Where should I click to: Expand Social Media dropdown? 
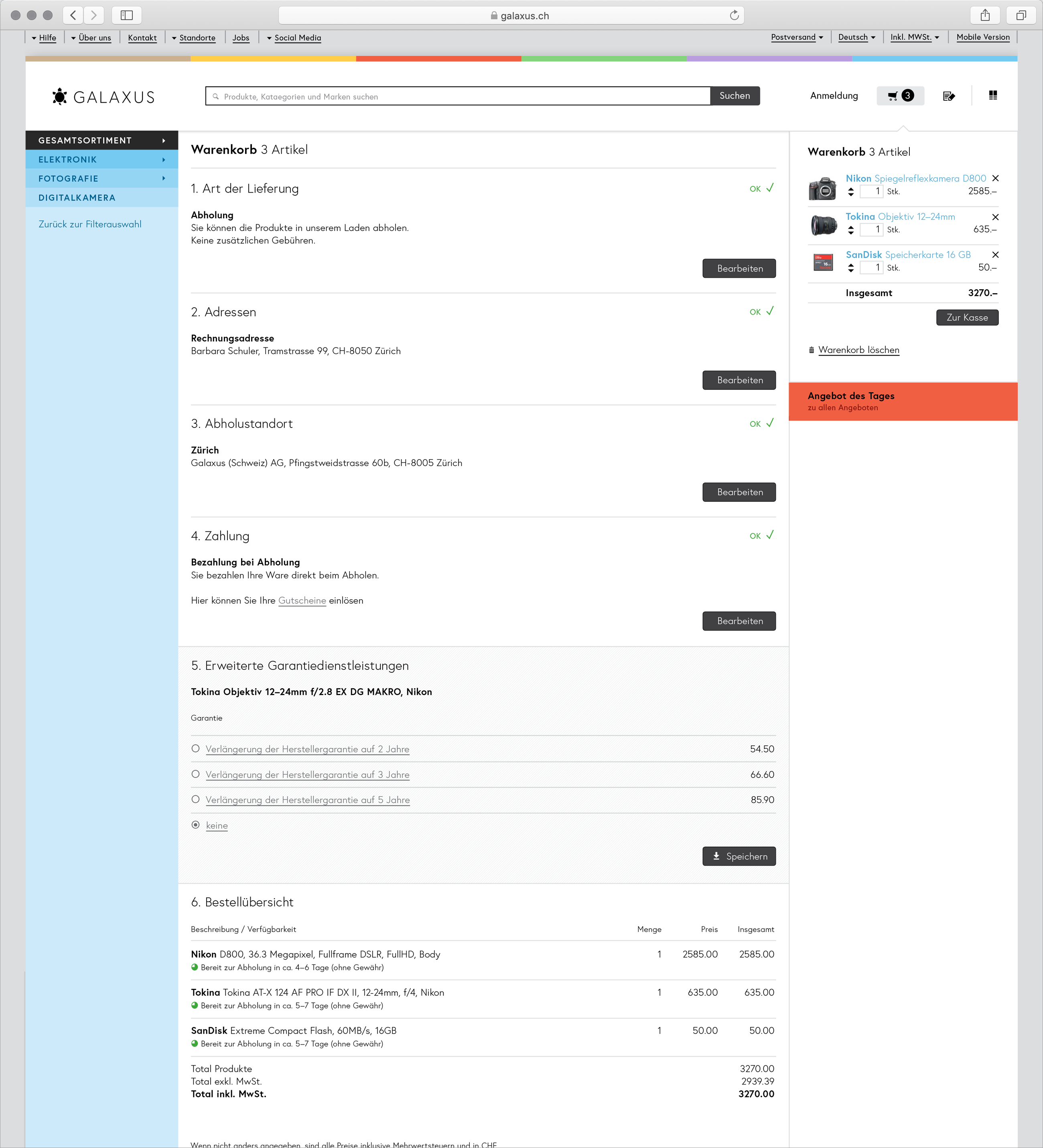point(294,38)
